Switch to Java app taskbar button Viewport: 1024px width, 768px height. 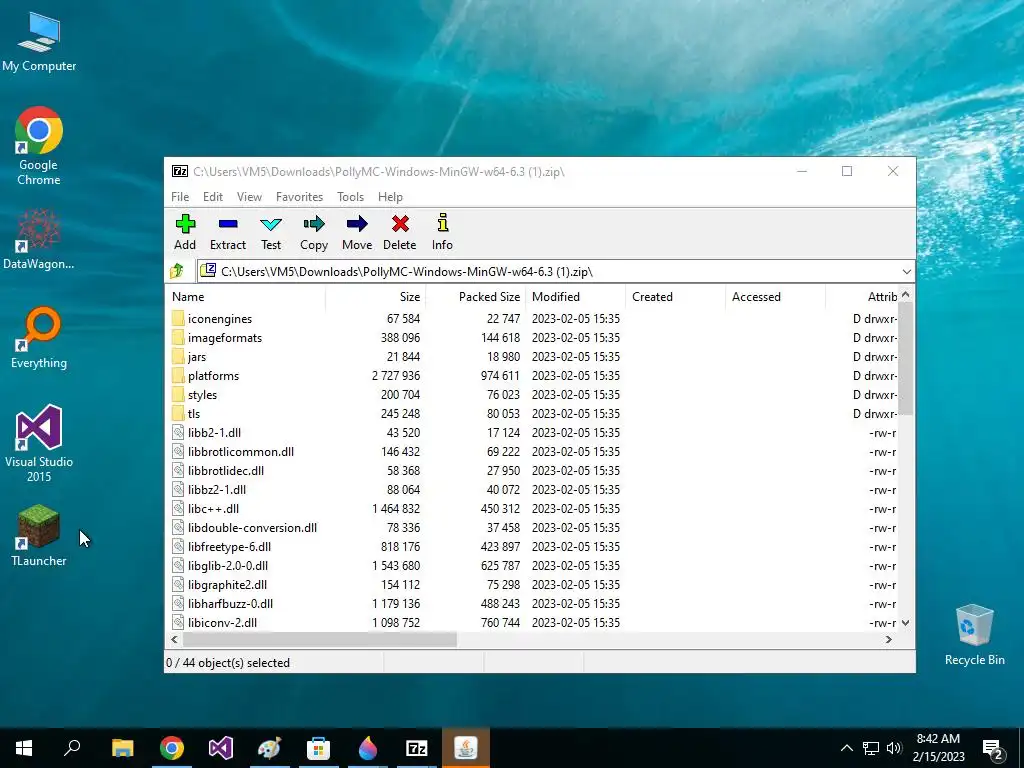click(x=466, y=748)
